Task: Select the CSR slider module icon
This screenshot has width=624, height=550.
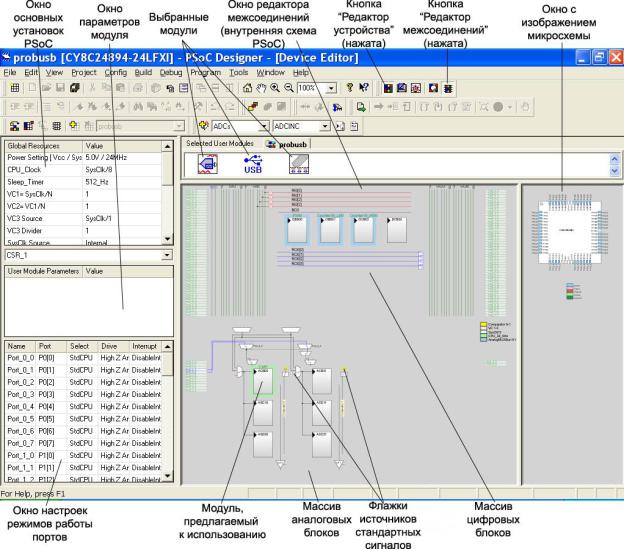Action: pyautogui.click(x=299, y=164)
